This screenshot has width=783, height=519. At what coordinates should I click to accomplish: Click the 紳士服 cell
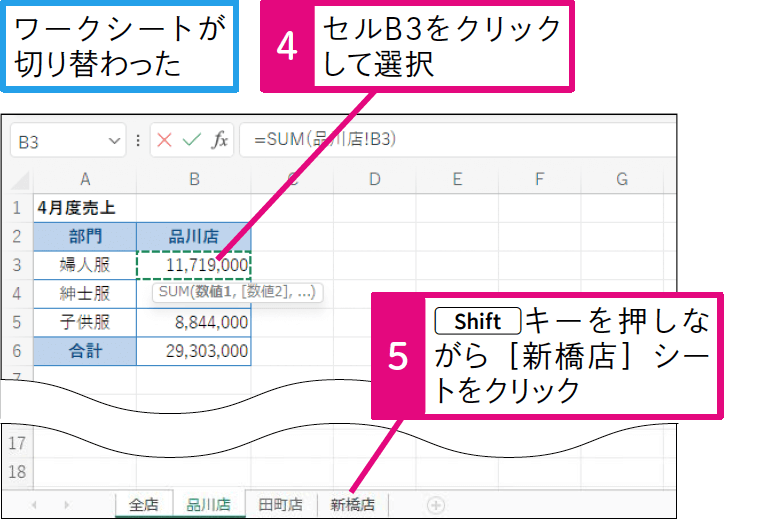[x=85, y=294]
